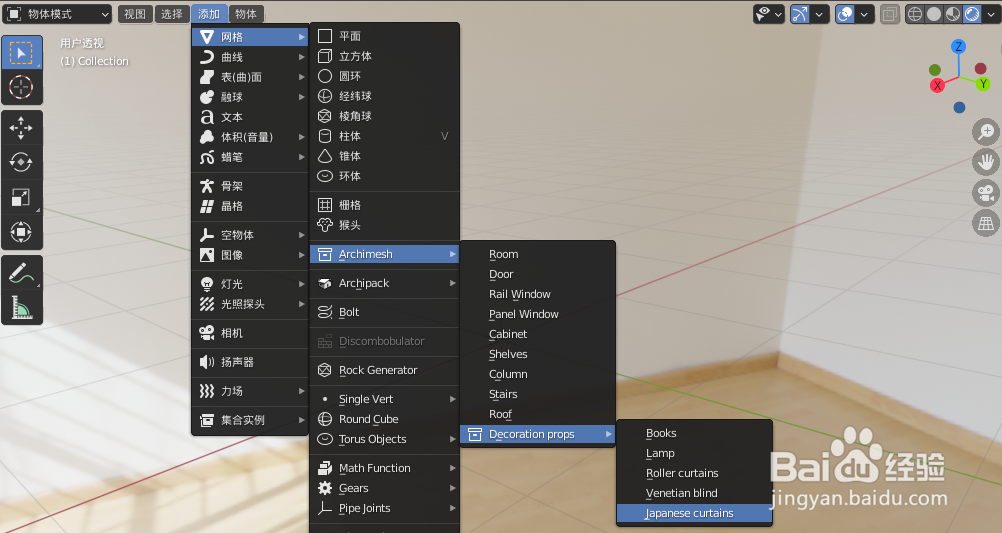
Task: Switch perspective/orthographic with the grid icon
Action: pyautogui.click(x=986, y=224)
